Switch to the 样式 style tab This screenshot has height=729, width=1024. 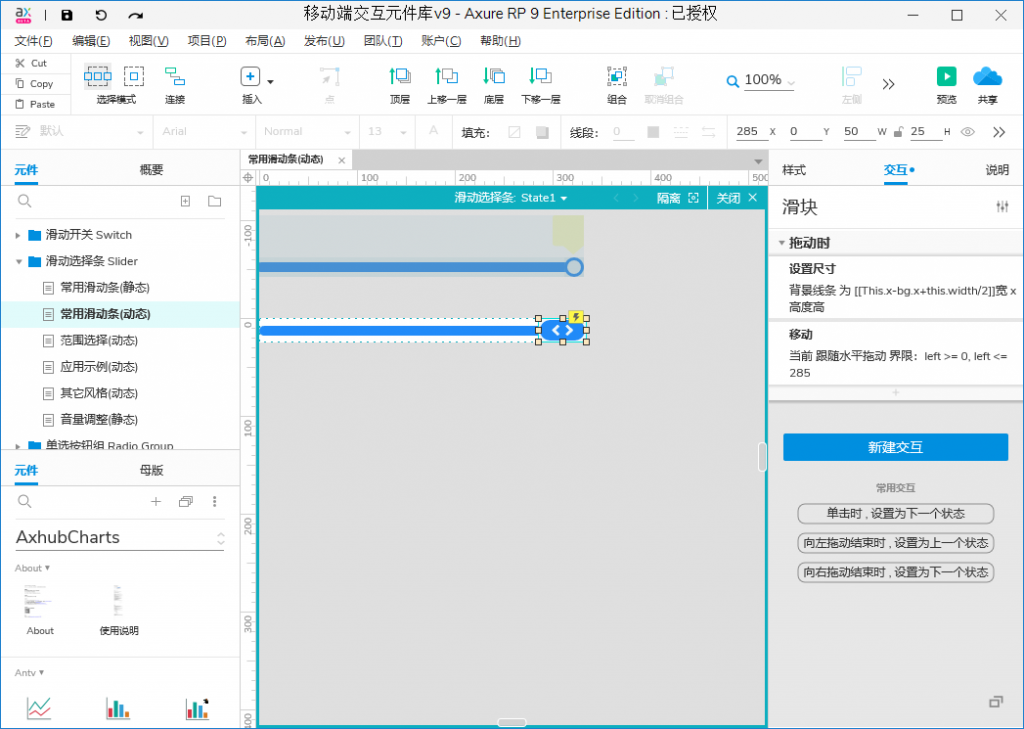pyautogui.click(x=794, y=170)
